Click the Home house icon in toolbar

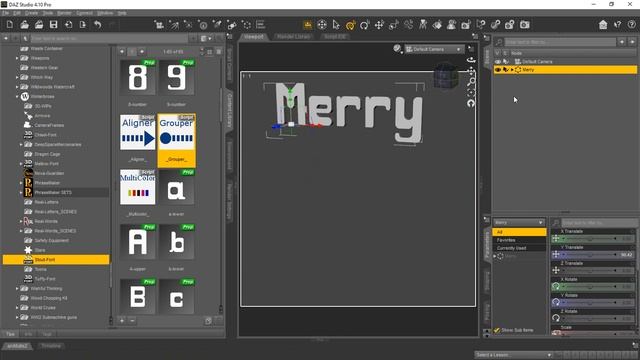(603, 25)
